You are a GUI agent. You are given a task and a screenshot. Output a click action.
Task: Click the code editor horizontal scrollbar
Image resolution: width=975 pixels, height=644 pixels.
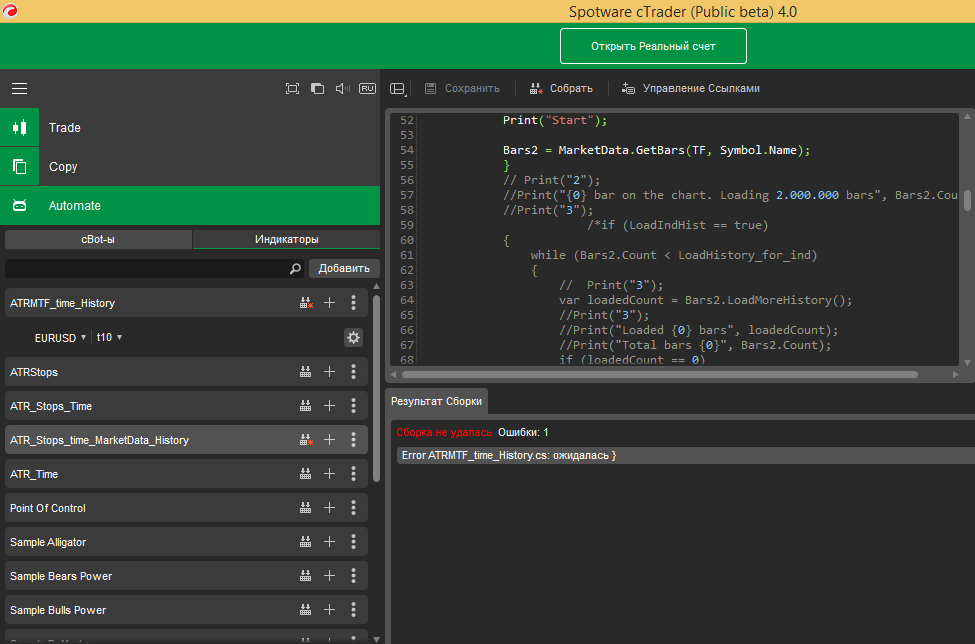click(660, 374)
